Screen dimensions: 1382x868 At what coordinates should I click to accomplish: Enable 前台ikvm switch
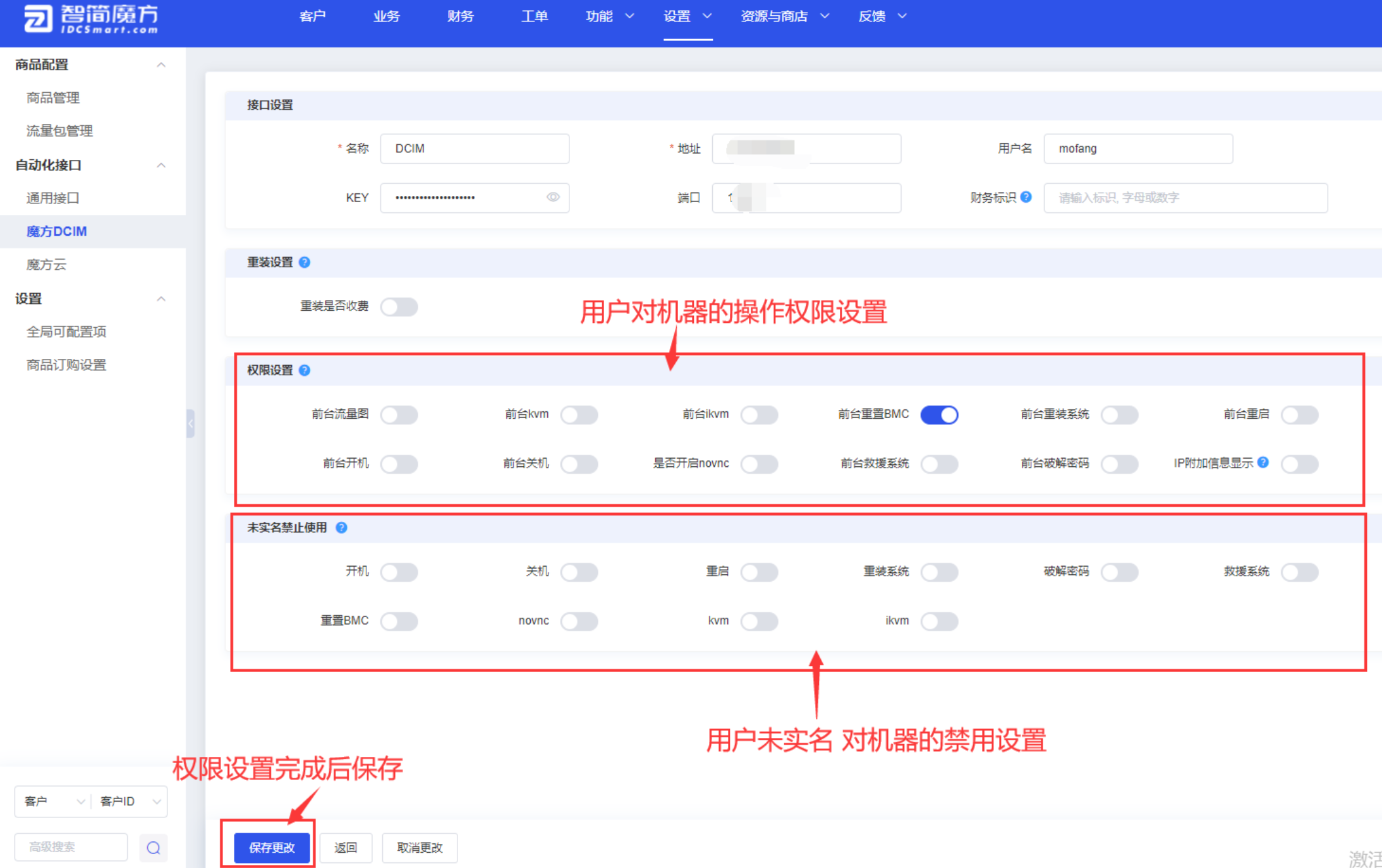click(759, 415)
